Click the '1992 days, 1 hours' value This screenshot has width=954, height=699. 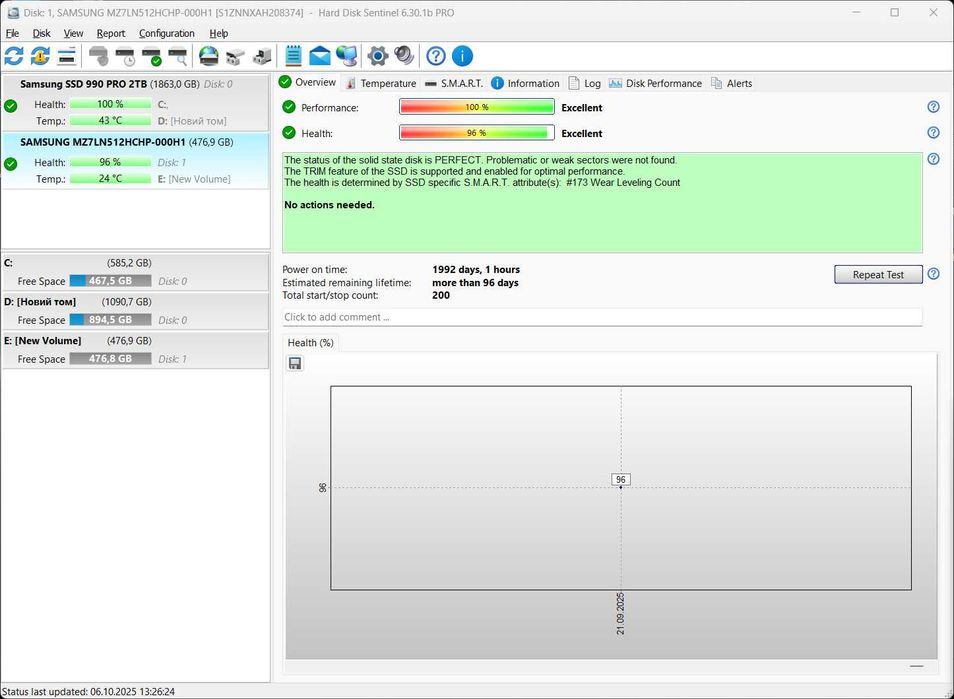[x=476, y=270]
